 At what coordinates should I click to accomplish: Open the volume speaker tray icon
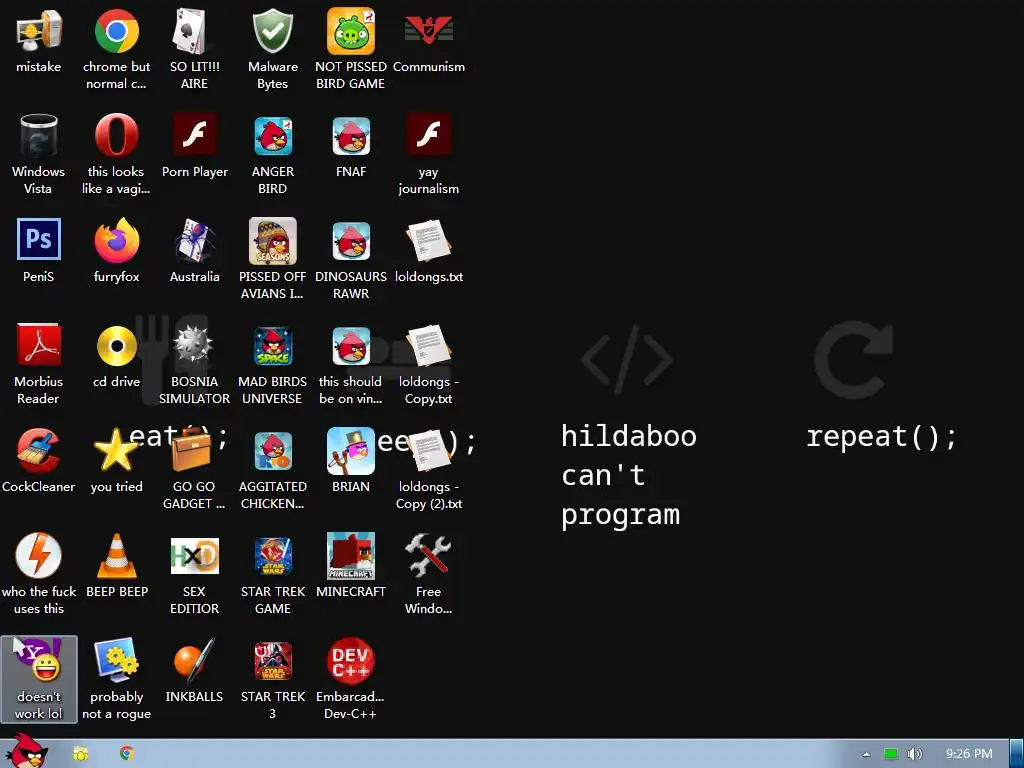click(914, 754)
